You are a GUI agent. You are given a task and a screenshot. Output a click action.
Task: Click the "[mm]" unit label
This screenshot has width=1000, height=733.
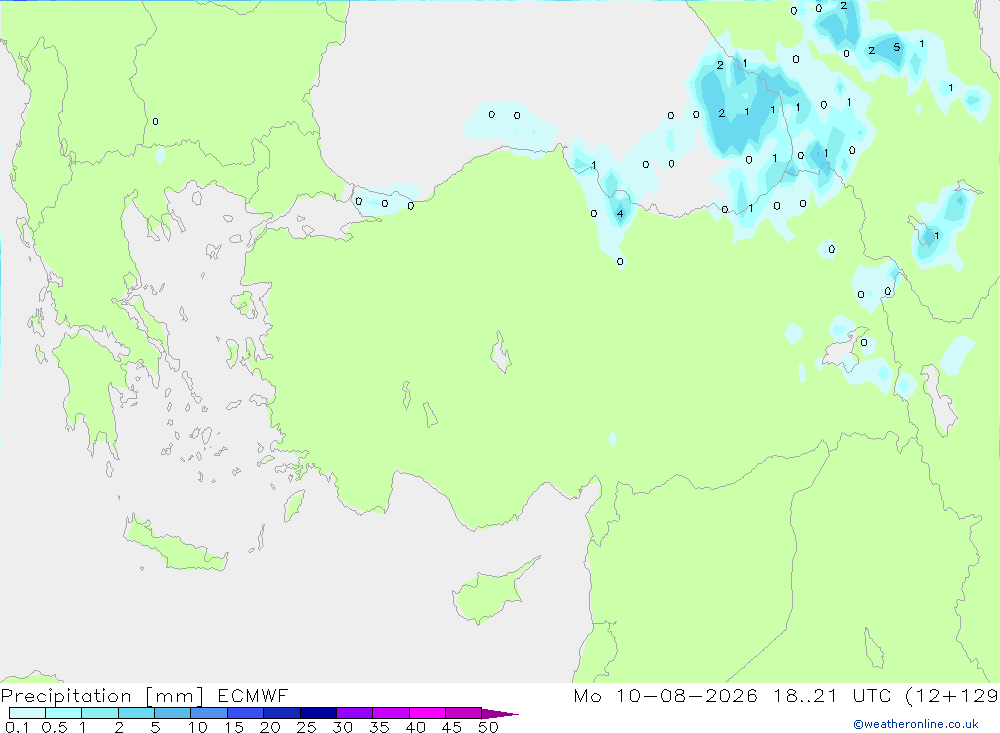tap(175, 696)
